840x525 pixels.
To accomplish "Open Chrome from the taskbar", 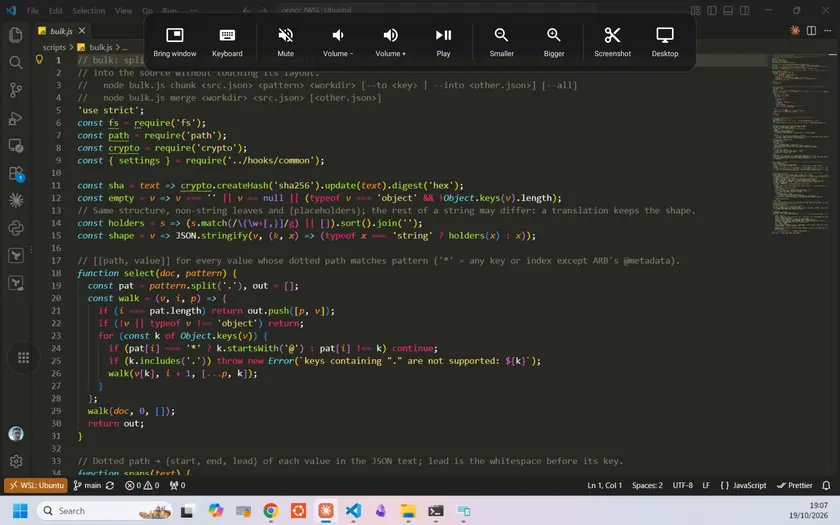I will 271,511.
